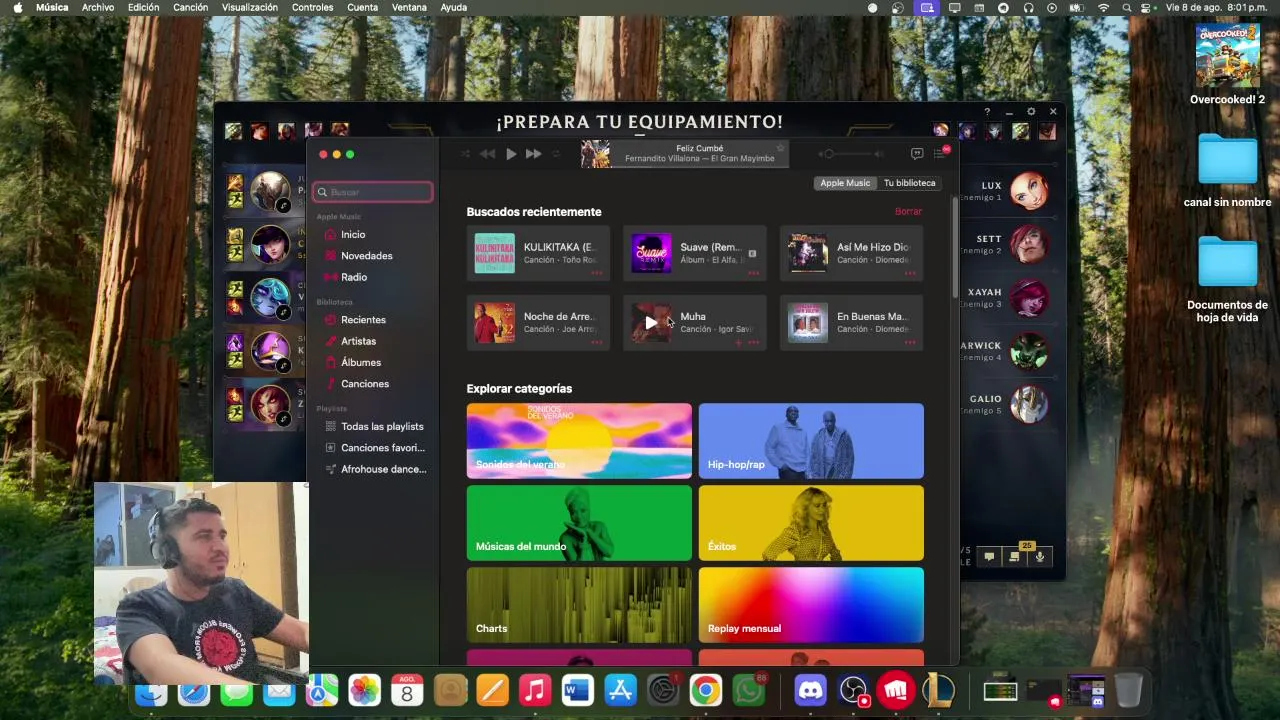1280x720 pixels.
Task: Play the Muha song via play overlay
Action: 651,323
